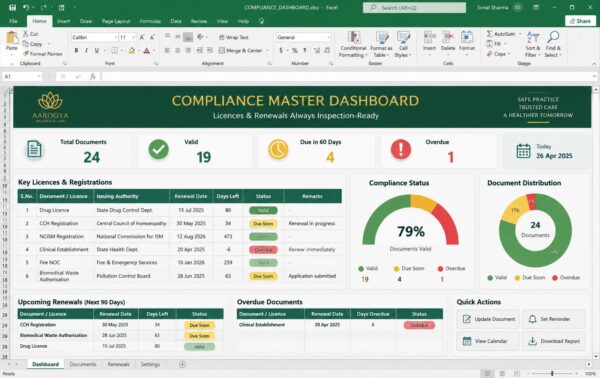Apply the Comma Style format
The image size is (600, 378).
coord(305,51)
